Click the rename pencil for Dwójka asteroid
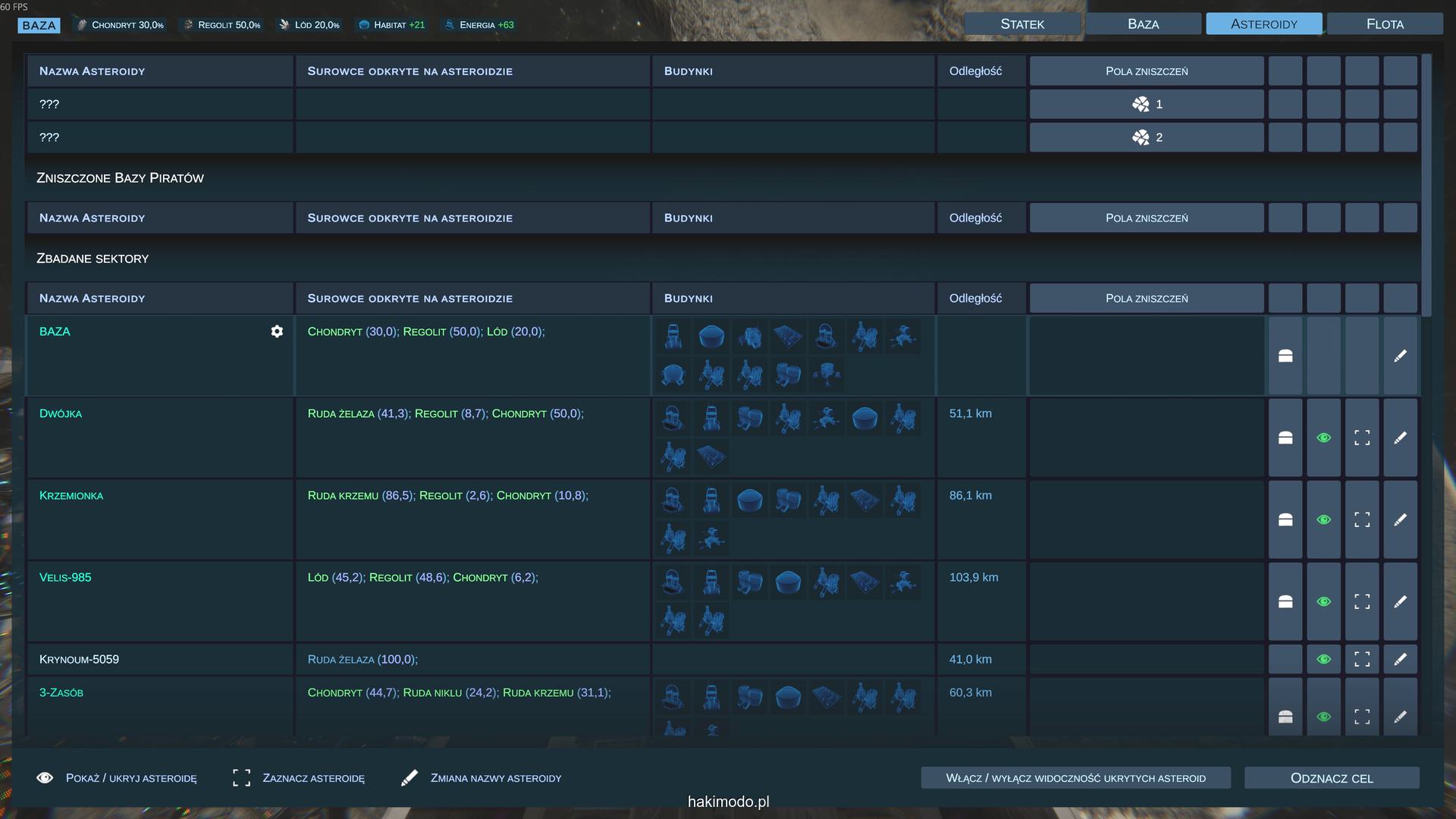Image resolution: width=1456 pixels, height=819 pixels. pyautogui.click(x=1400, y=438)
